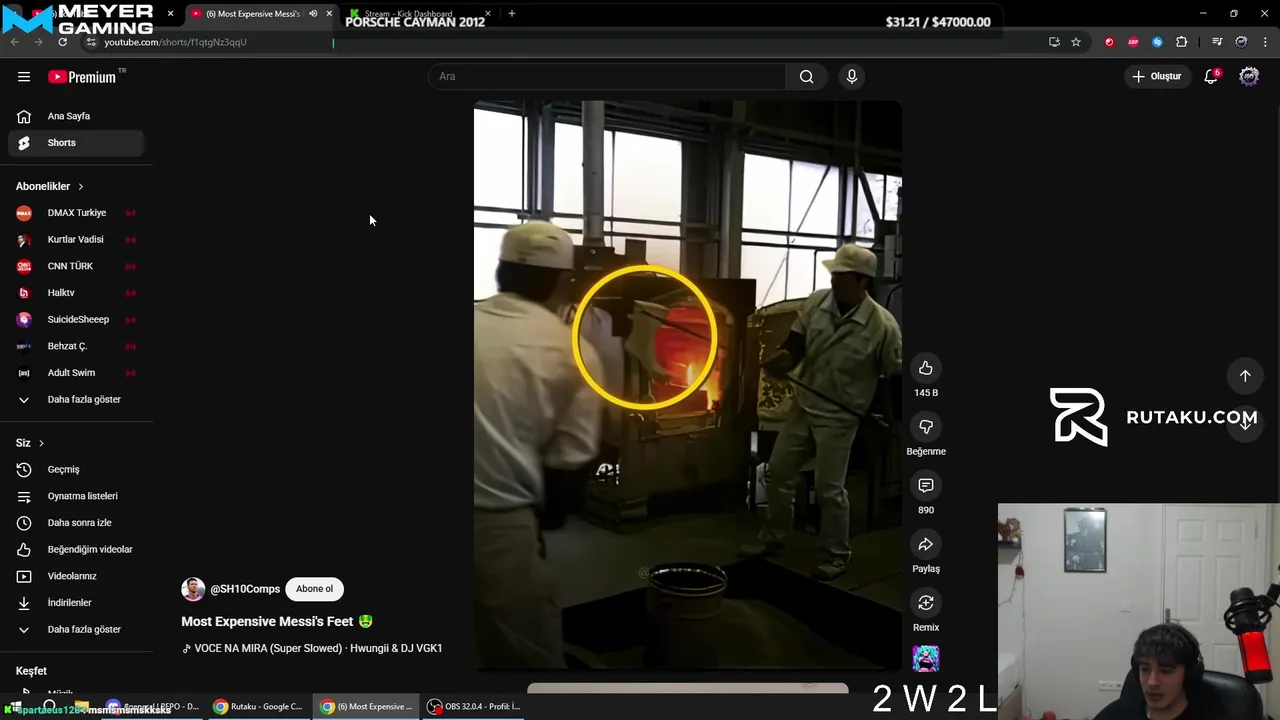Image resolution: width=1280 pixels, height=720 pixels.
Task: Open the comments showing 890
Action: point(926,485)
